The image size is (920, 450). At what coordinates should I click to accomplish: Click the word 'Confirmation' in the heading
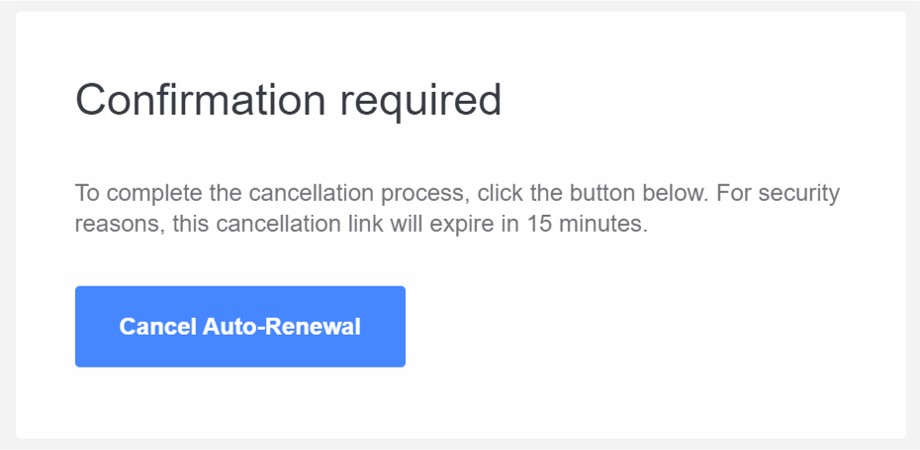[200, 101]
